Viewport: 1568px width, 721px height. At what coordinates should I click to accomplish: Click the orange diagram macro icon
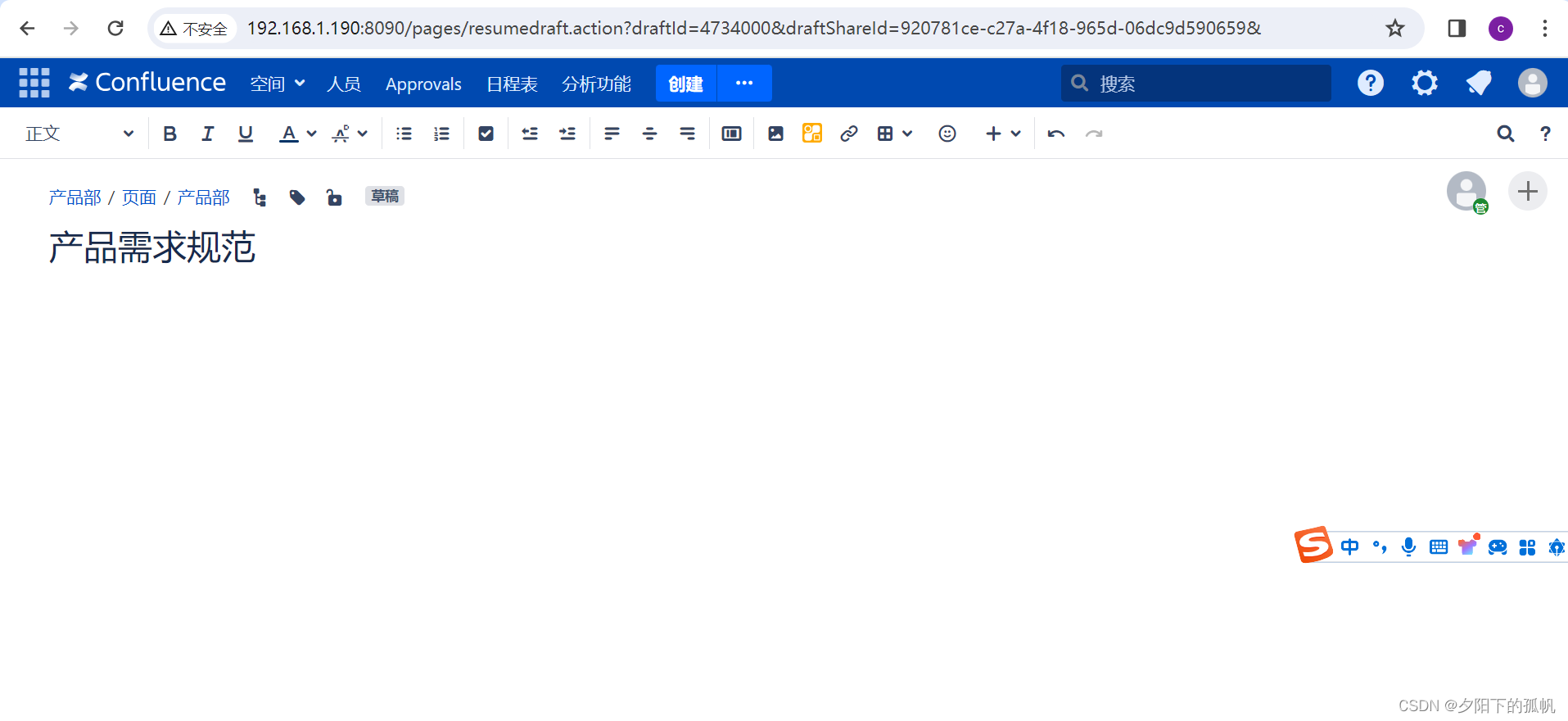812,134
